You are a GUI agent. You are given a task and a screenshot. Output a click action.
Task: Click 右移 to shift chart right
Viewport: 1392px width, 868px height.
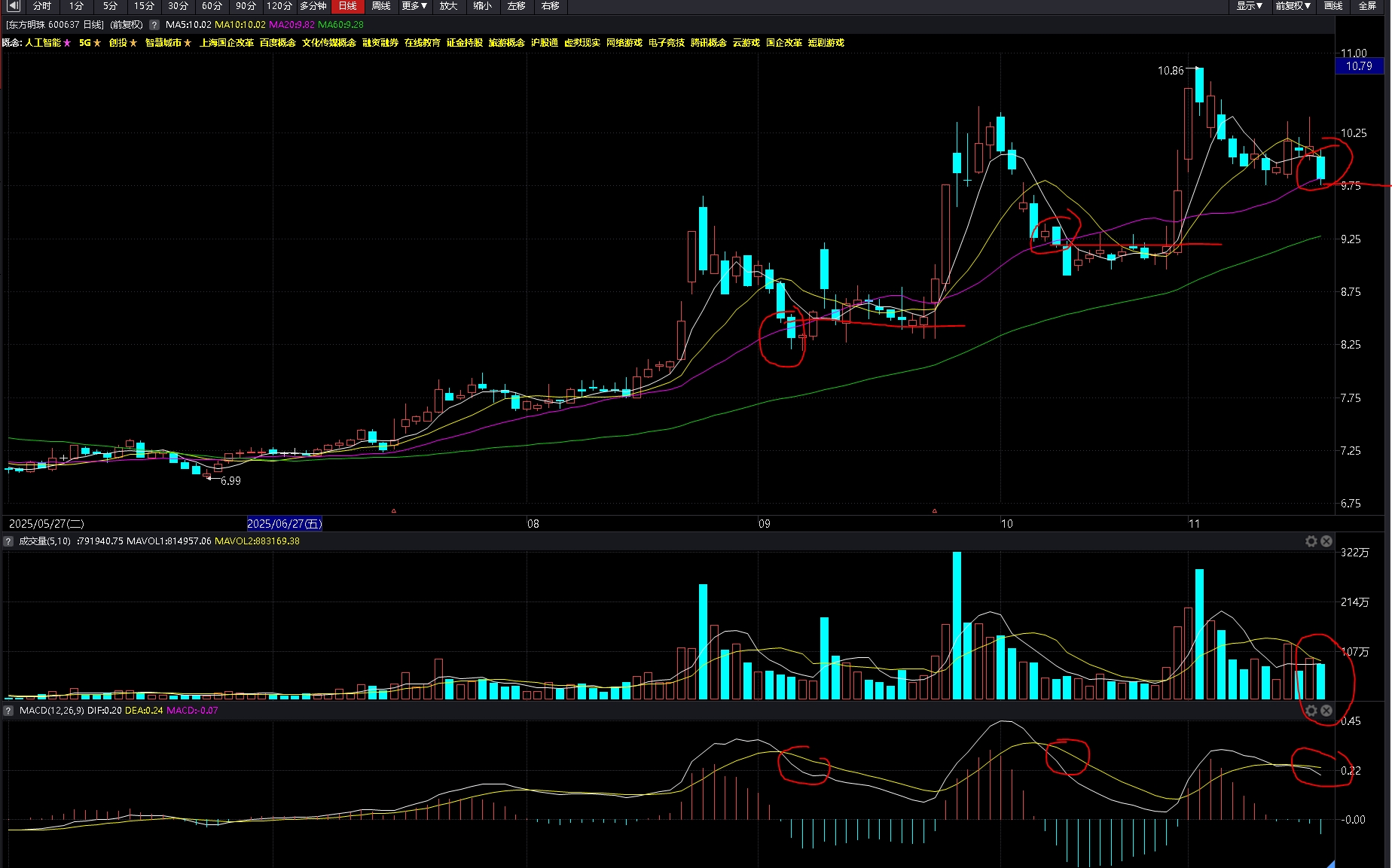pyautogui.click(x=551, y=6)
